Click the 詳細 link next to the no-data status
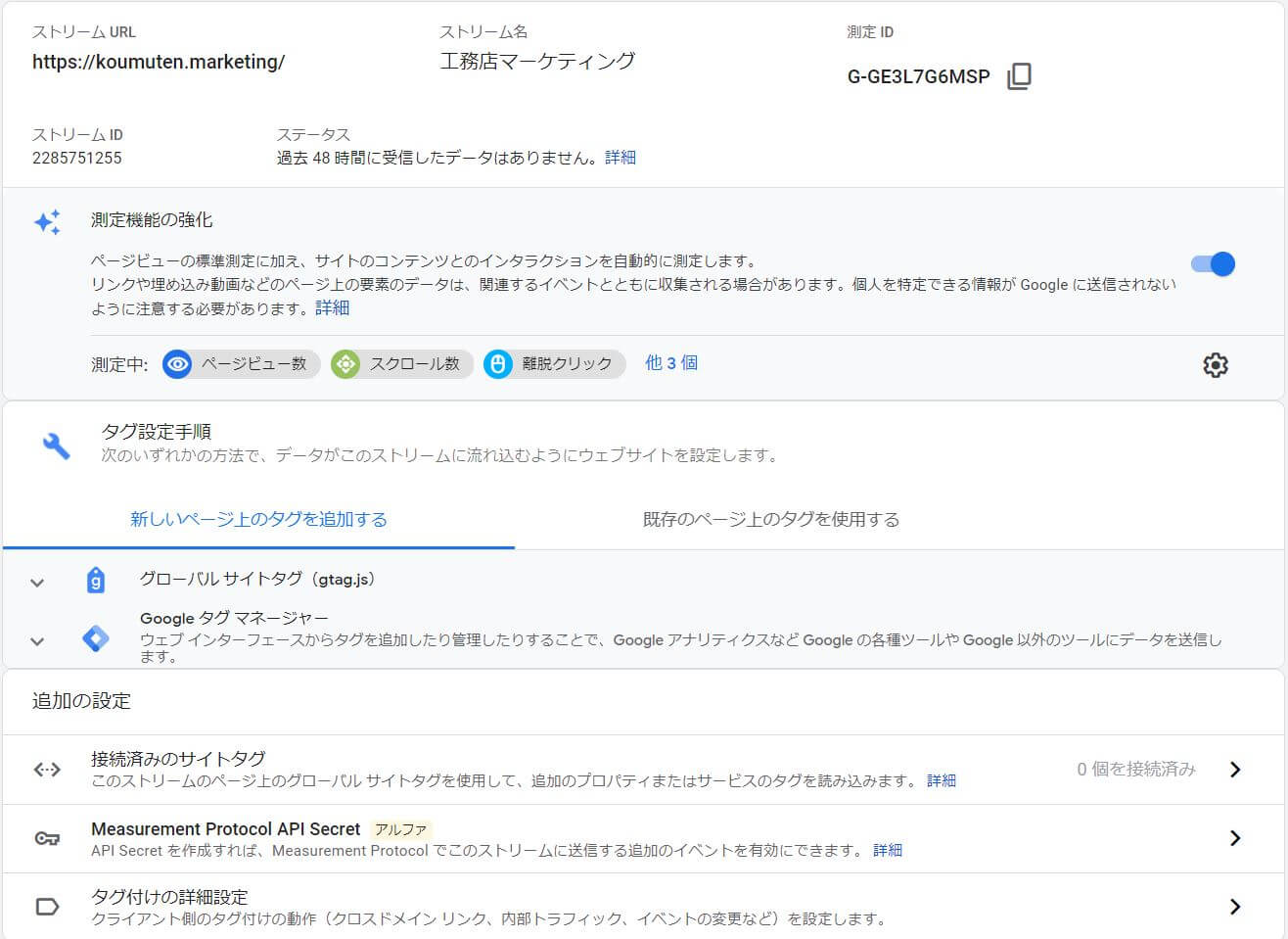 tap(621, 157)
